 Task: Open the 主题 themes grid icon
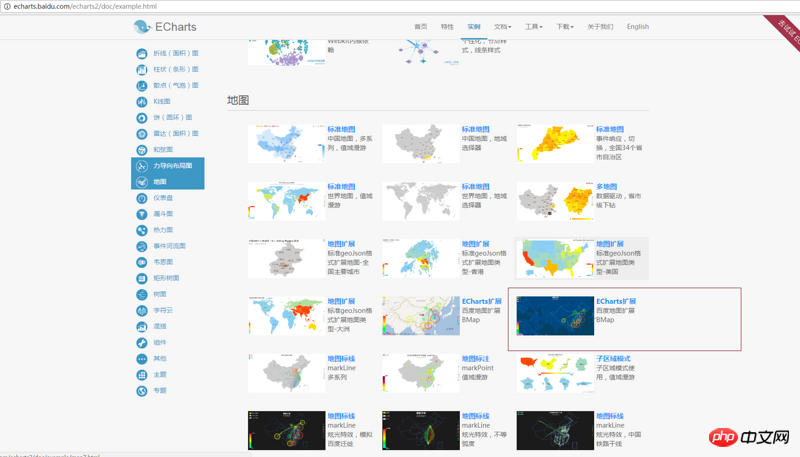pyautogui.click(x=142, y=375)
